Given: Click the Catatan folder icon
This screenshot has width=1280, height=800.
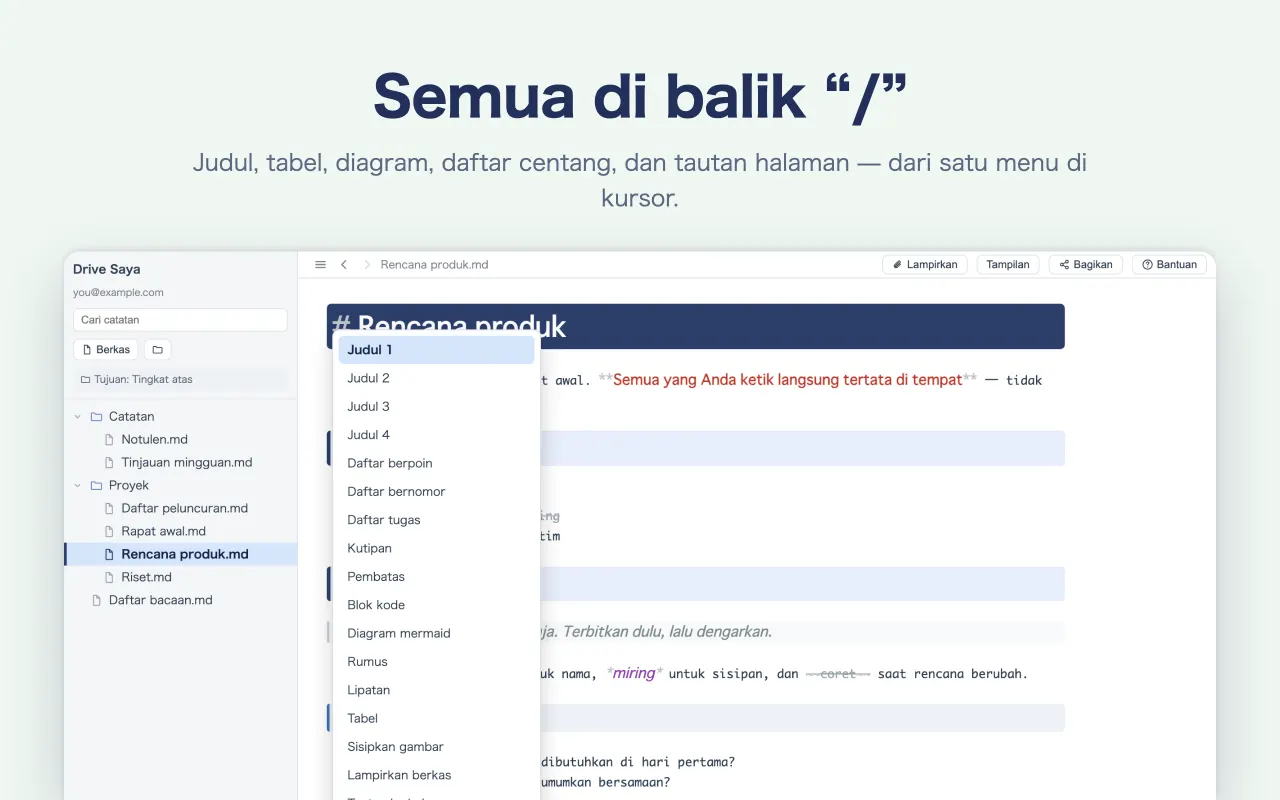Looking at the screenshot, I should [x=96, y=416].
